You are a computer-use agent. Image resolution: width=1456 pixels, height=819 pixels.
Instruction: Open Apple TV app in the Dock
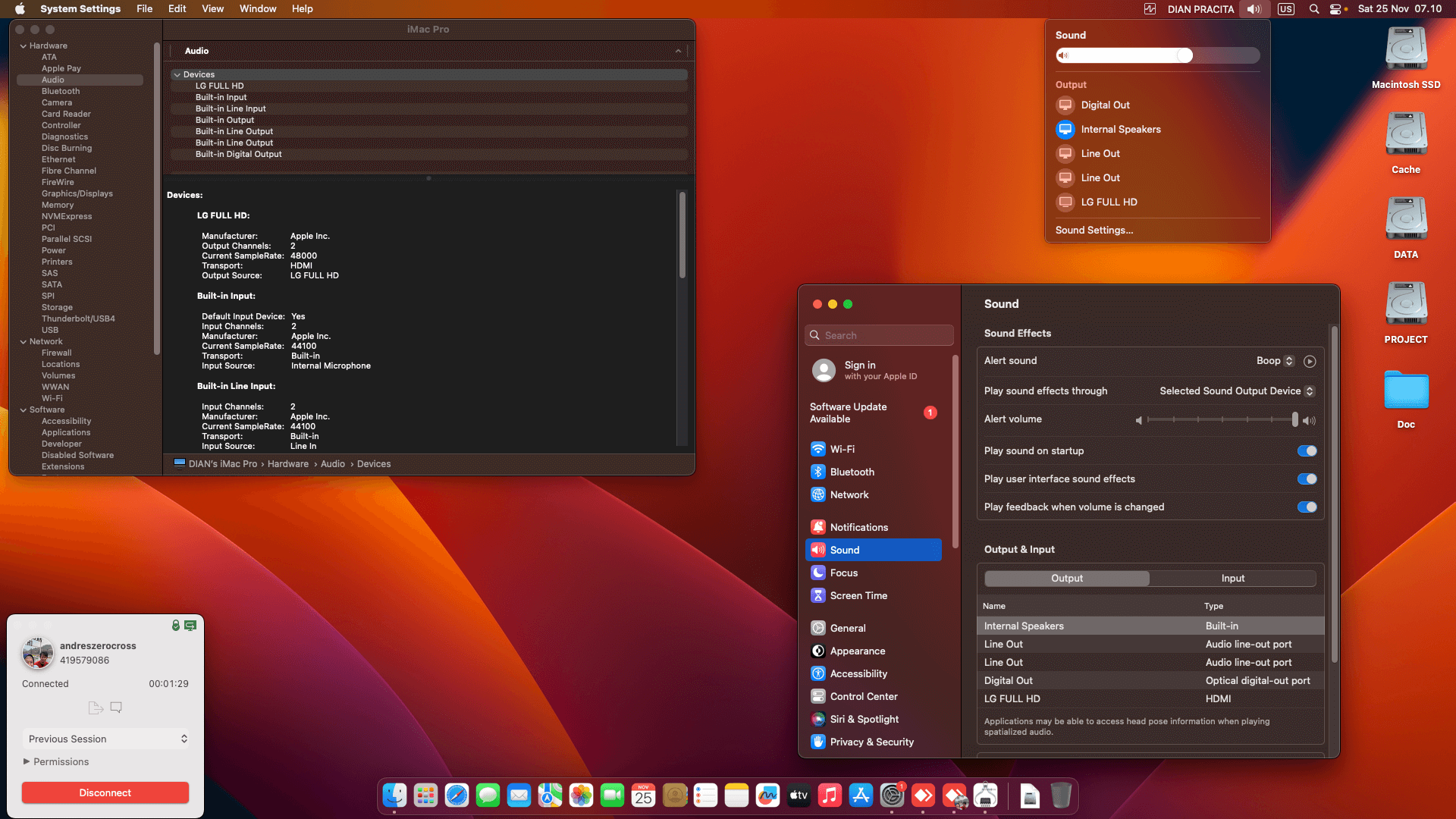(799, 795)
